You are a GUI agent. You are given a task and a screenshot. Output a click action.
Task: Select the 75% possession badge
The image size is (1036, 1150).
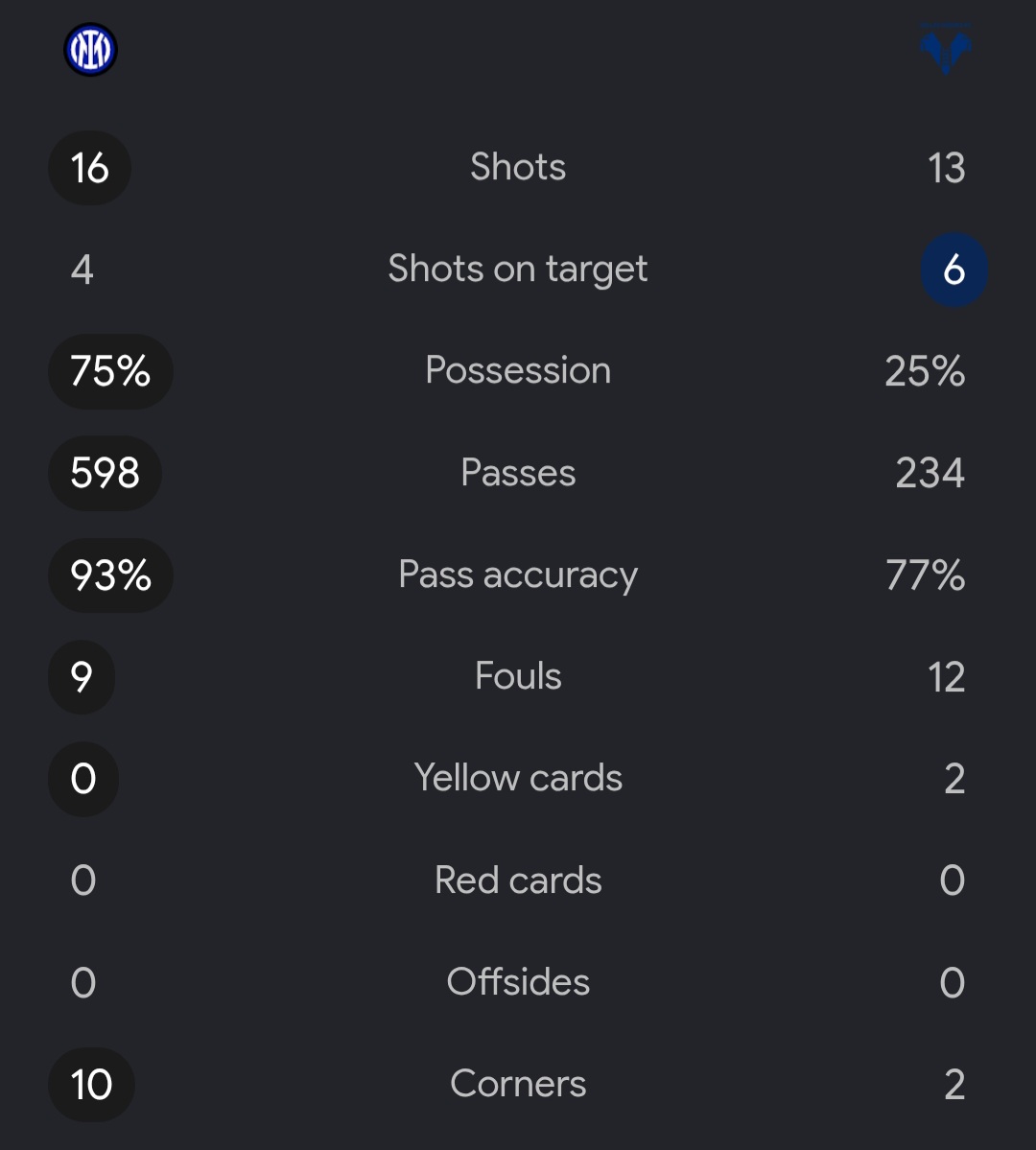point(110,371)
